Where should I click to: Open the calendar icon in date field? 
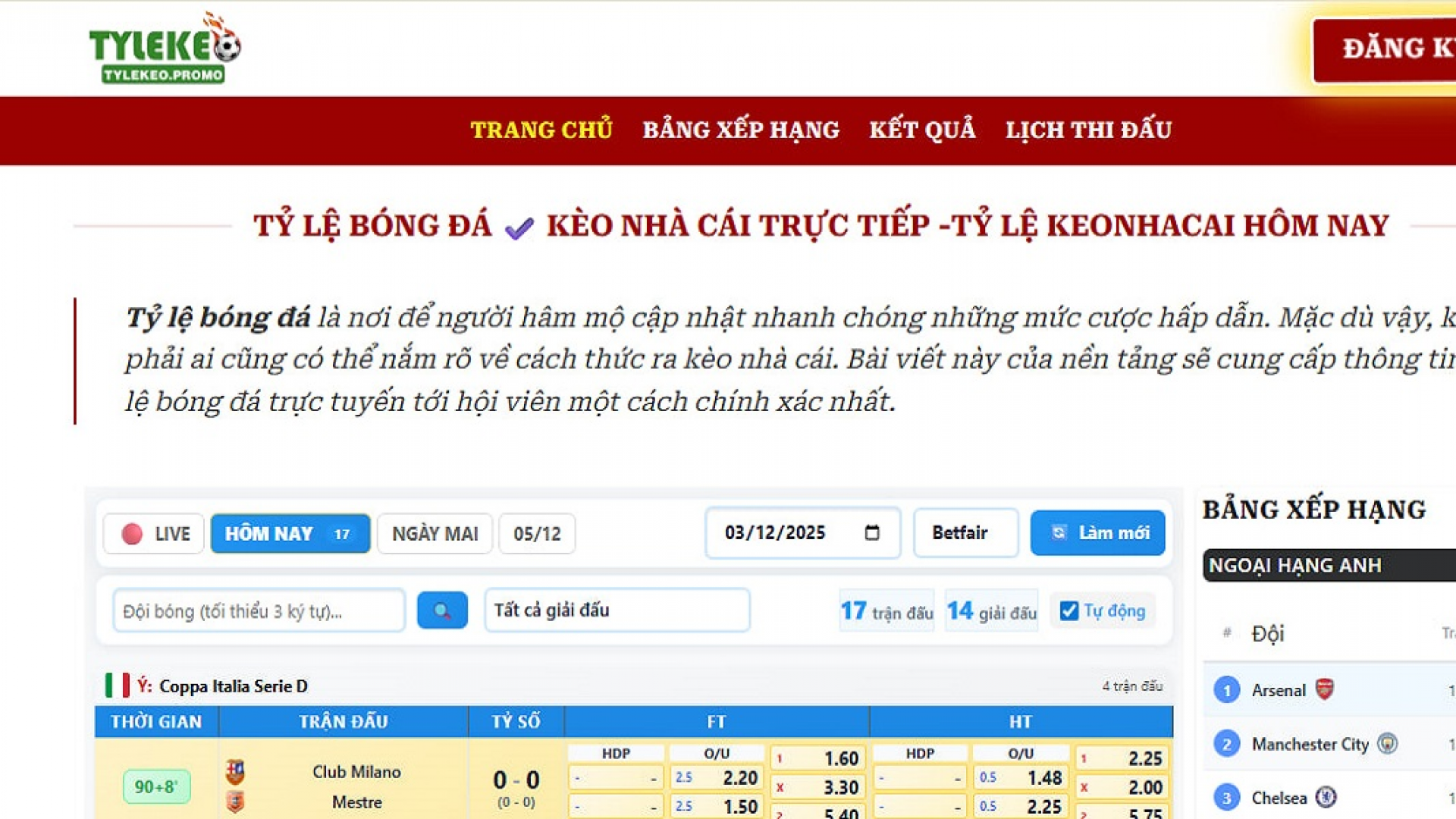[x=872, y=533]
